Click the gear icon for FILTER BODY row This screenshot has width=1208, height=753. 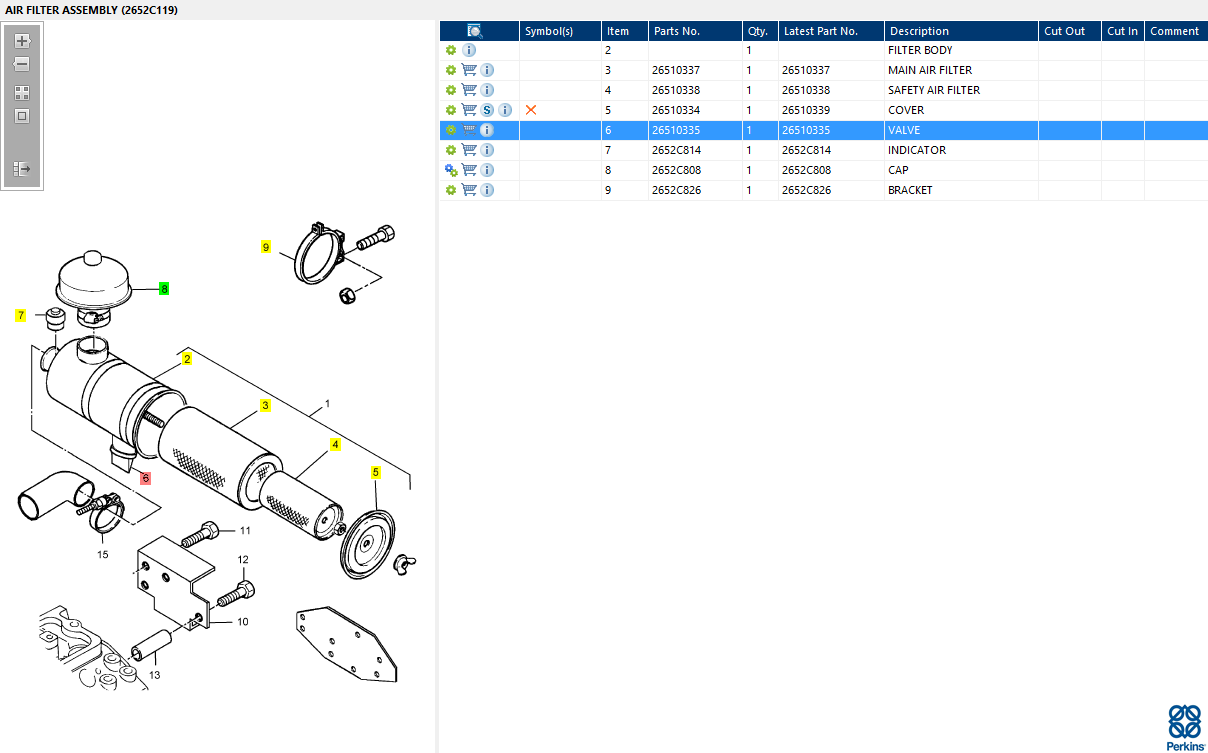[x=451, y=50]
